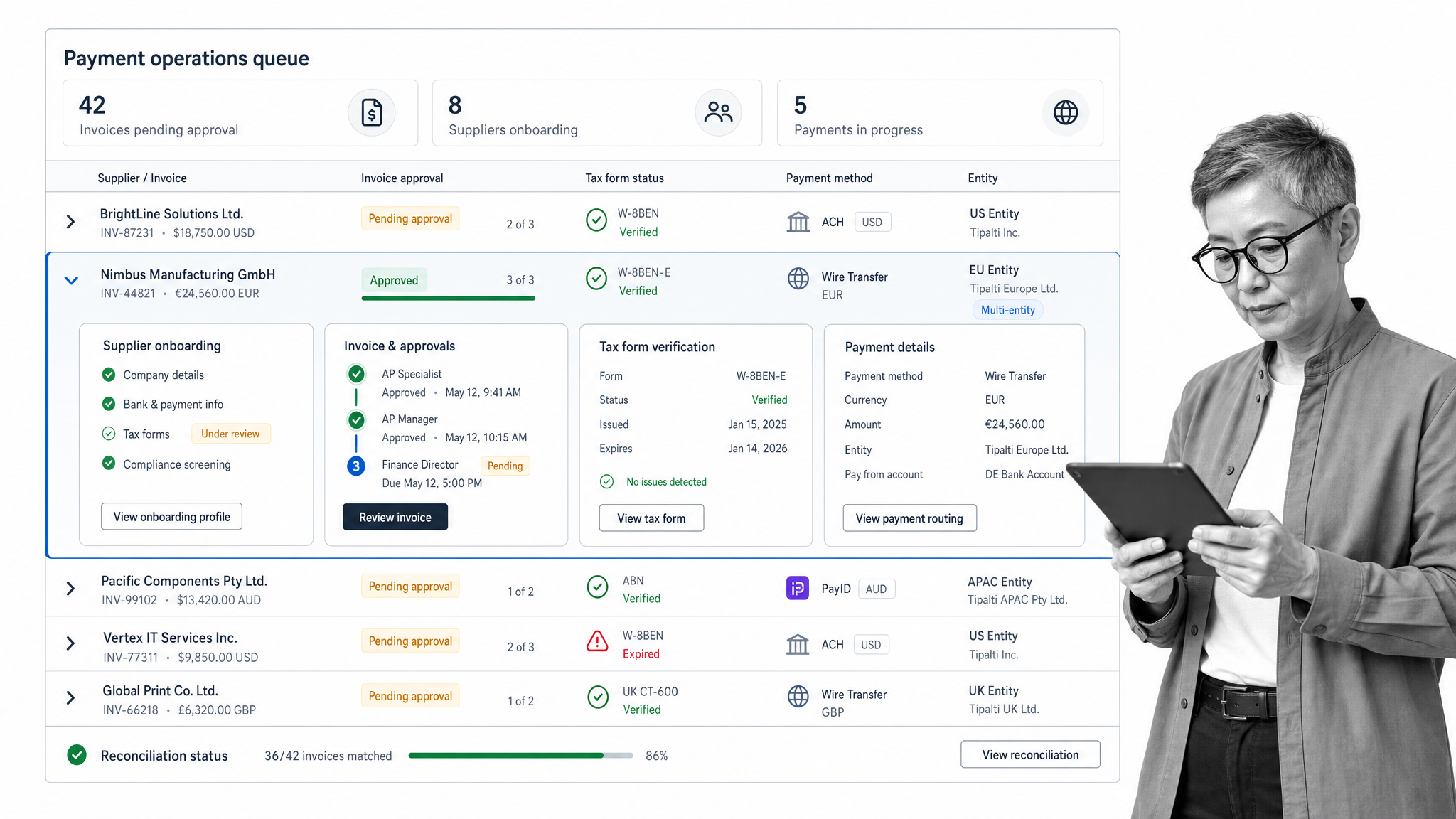The height and width of the screenshot is (819, 1456).
Task: Click the View reconciliation button
Action: tap(1030, 754)
